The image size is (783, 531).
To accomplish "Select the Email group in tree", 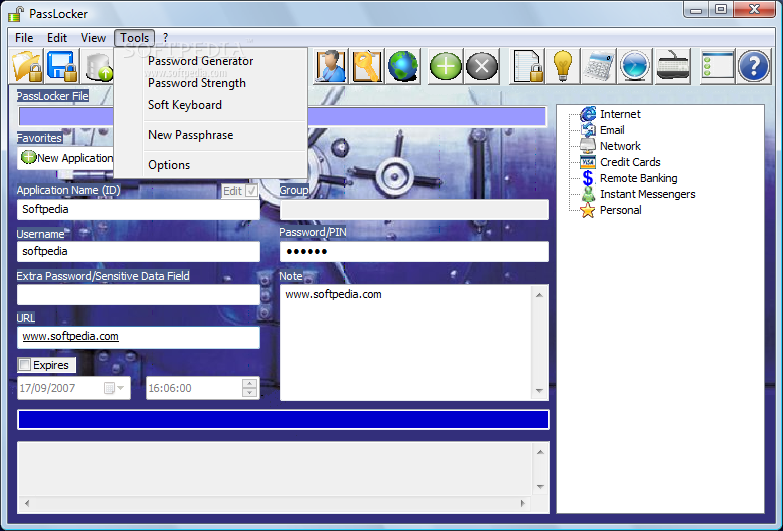I will tap(612, 130).
